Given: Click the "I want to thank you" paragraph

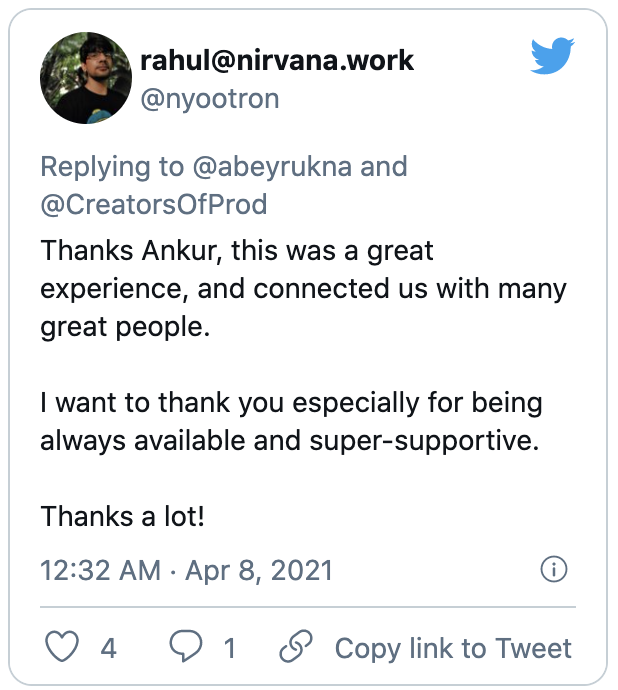Looking at the screenshot, I should point(291,422).
